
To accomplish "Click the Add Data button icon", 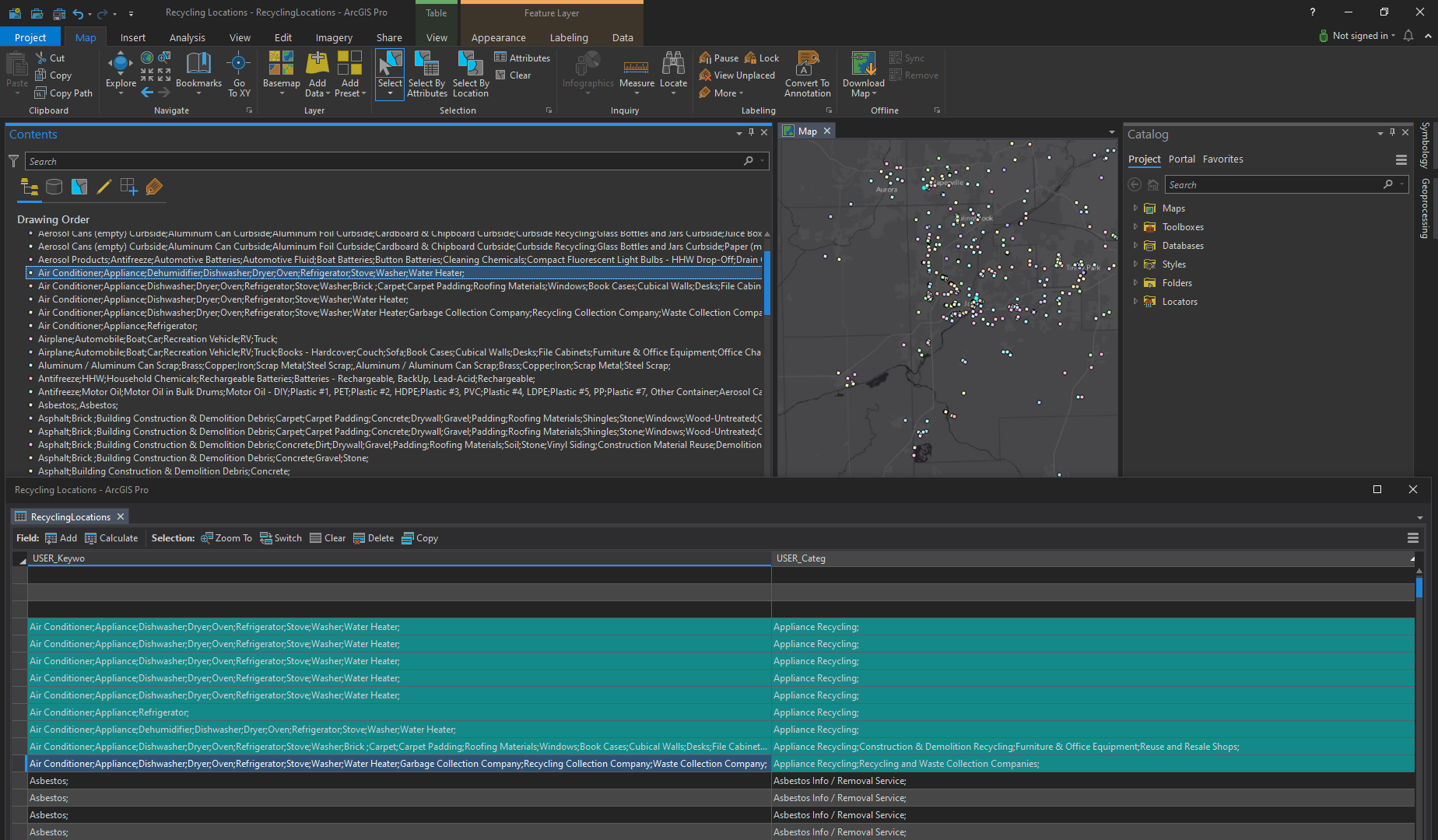I will [x=317, y=62].
